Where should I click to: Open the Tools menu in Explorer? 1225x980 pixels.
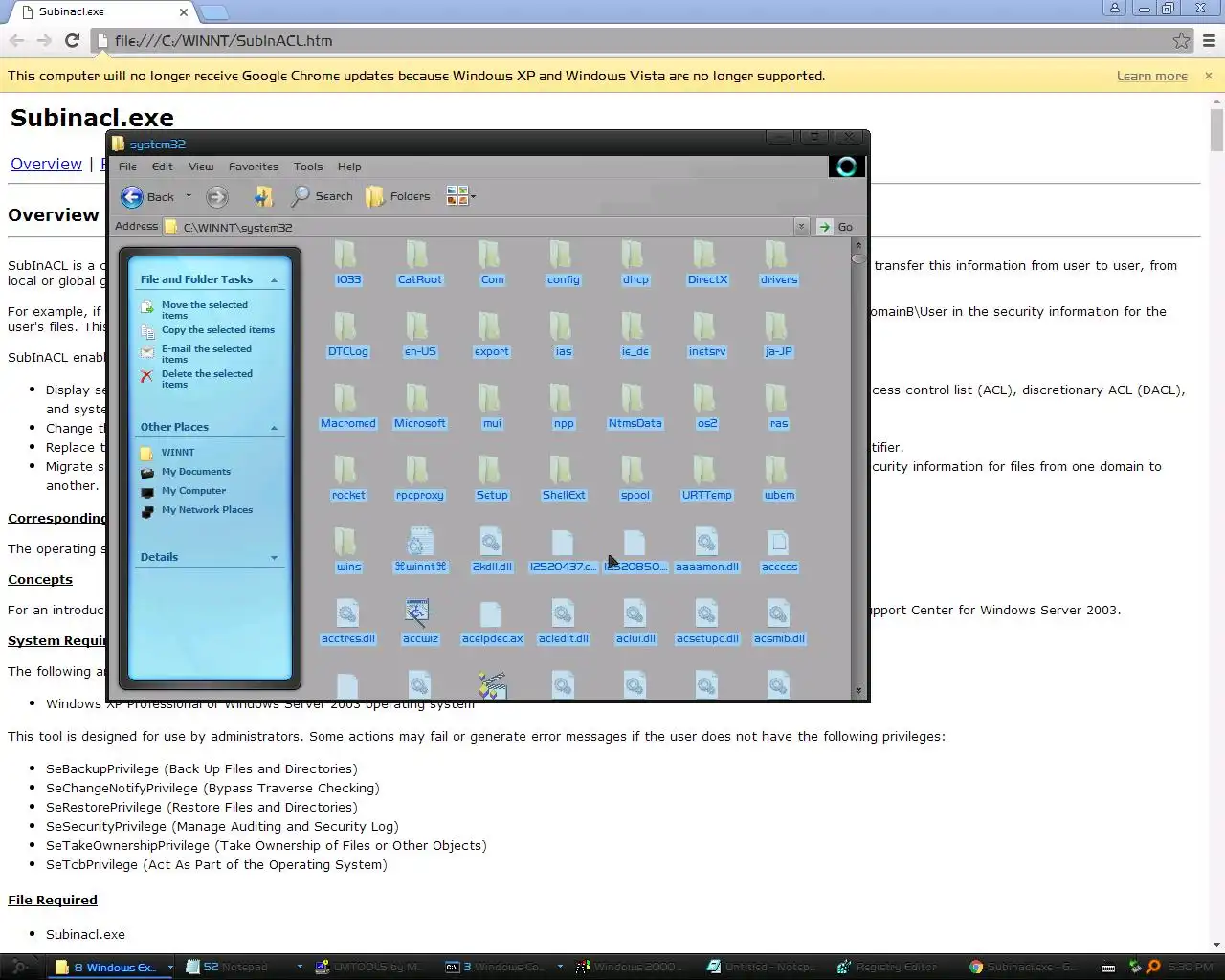308,167
